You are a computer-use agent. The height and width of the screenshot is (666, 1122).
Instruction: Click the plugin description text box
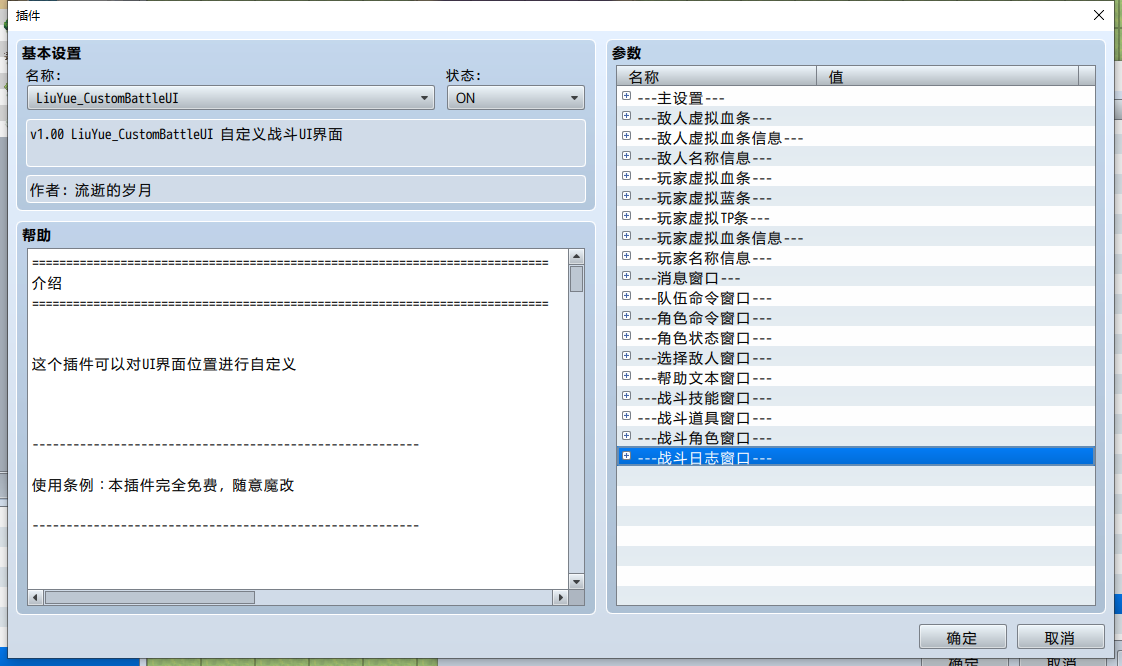[x=306, y=143]
